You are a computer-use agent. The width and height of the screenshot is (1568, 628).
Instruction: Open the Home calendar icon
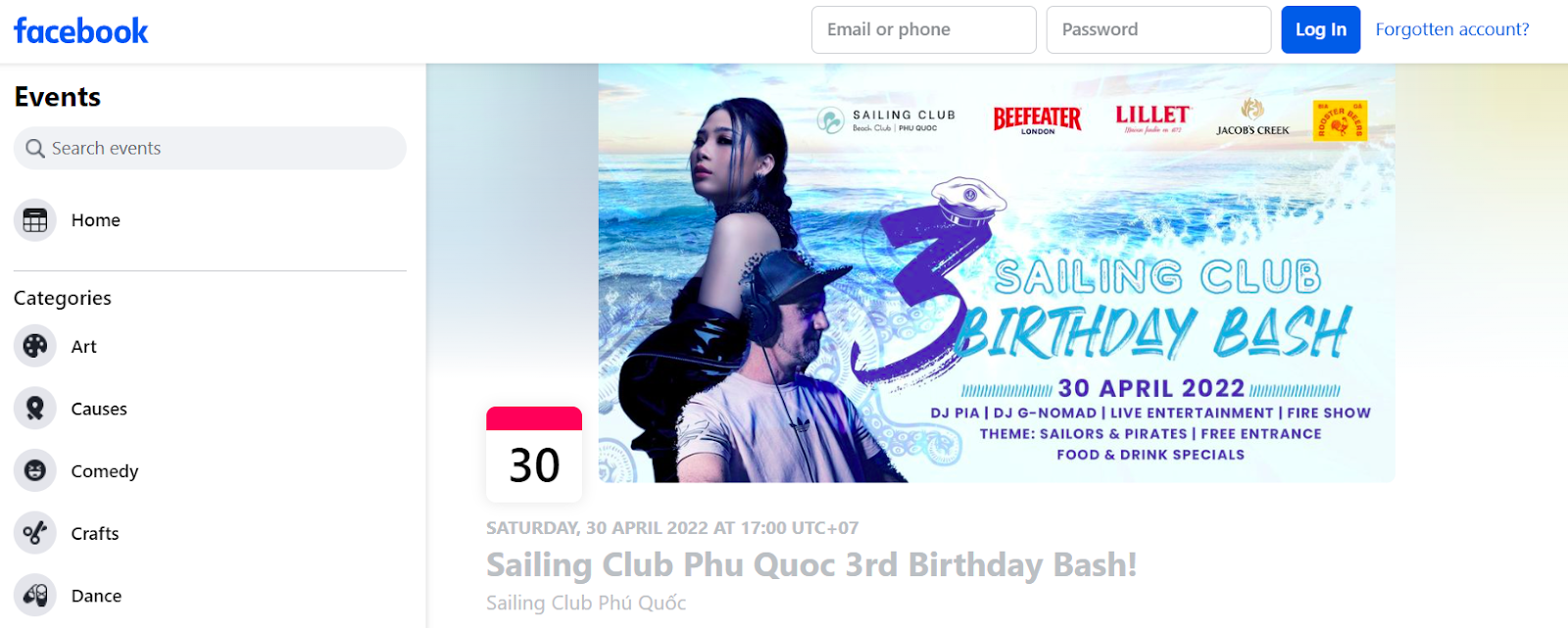point(35,220)
